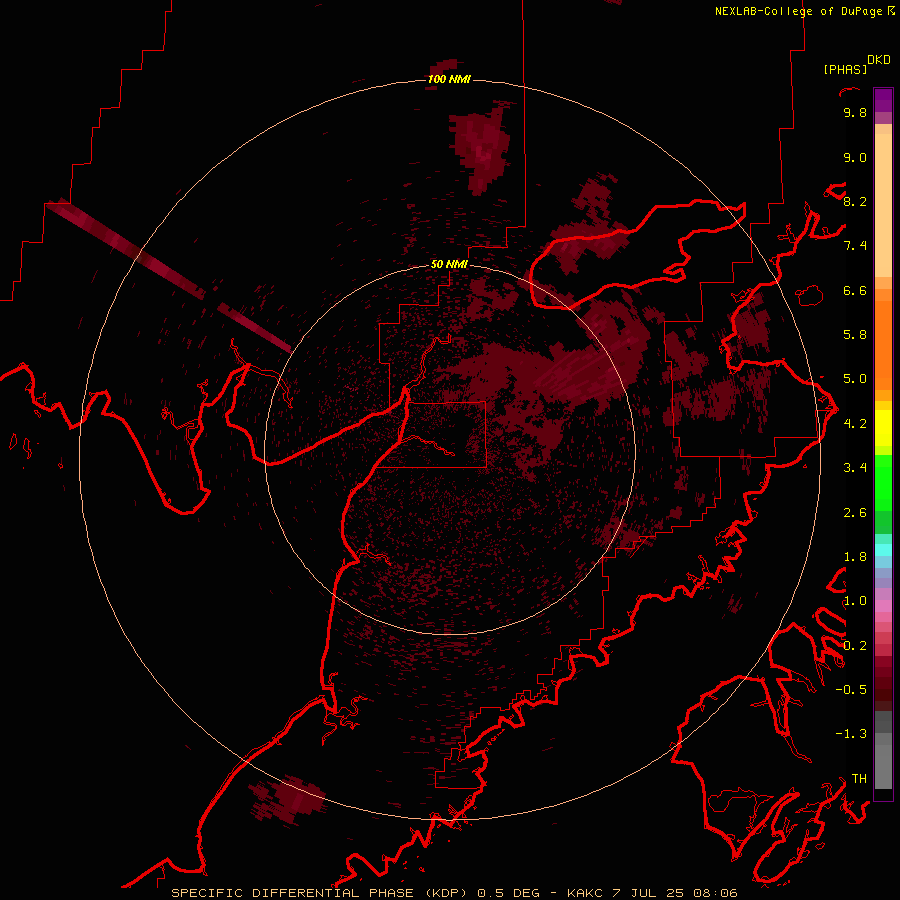Click the [PHAS] legend label
The image size is (900, 900).
tap(845, 69)
